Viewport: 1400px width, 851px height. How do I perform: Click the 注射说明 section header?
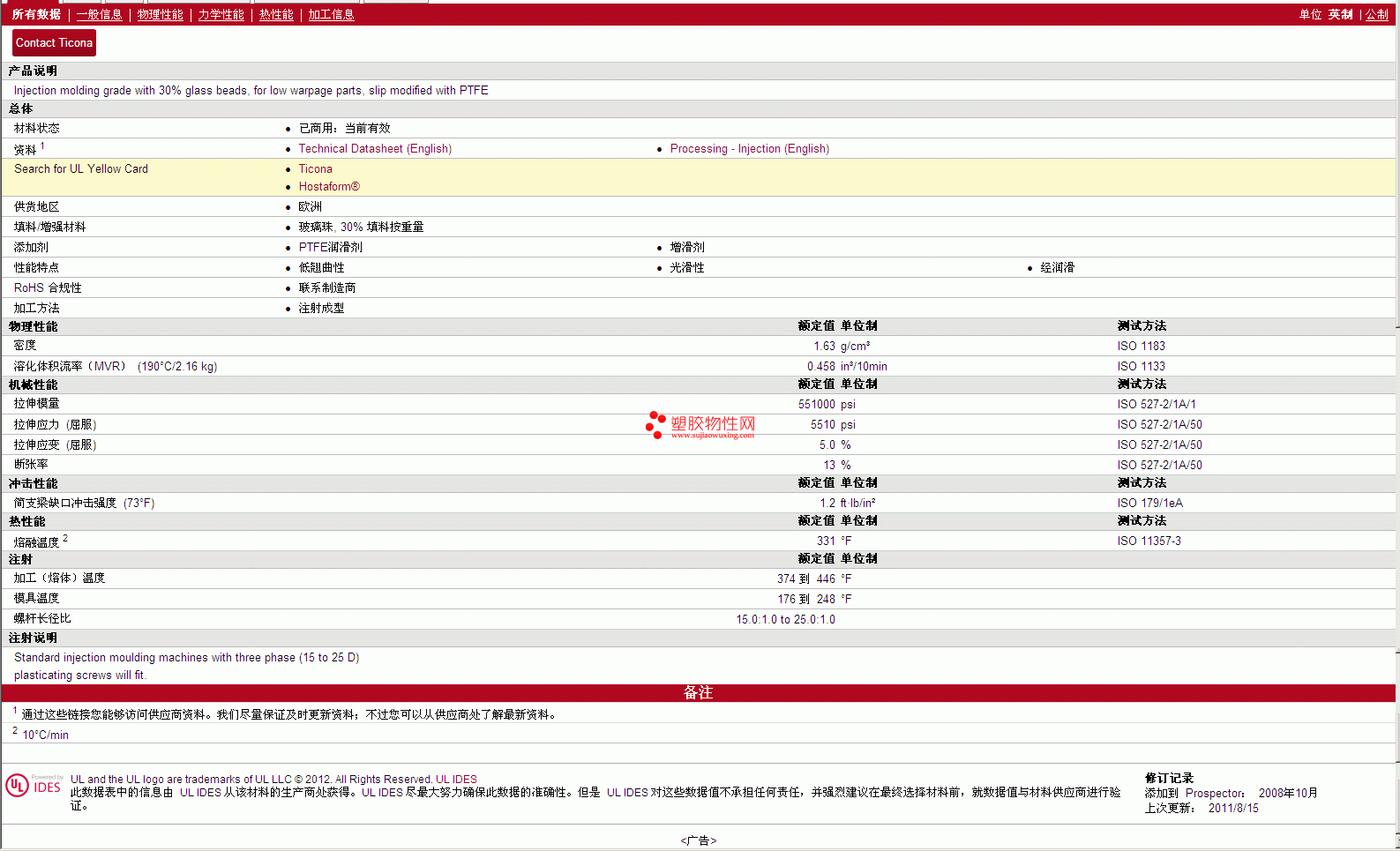(33, 638)
